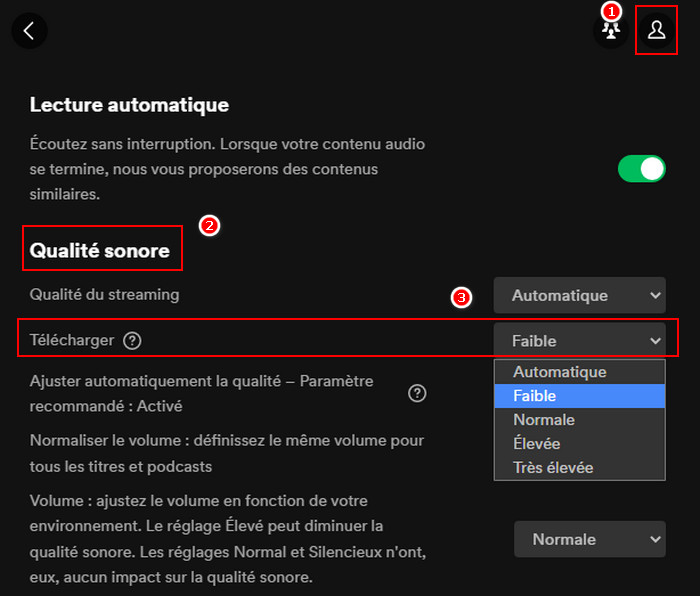Click the Qualité du streaming label
This screenshot has height=596, width=700.
click(105, 294)
